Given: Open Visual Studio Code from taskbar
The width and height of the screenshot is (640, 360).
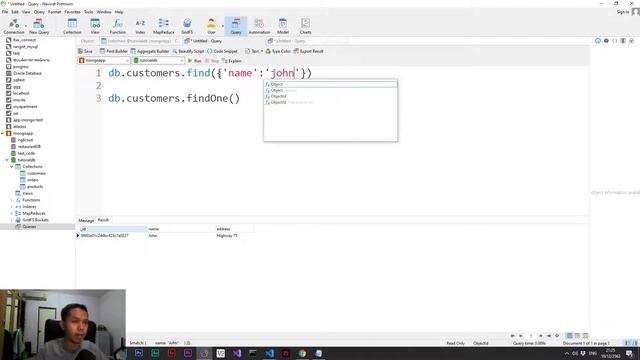Looking at the screenshot, I should 269,353.
